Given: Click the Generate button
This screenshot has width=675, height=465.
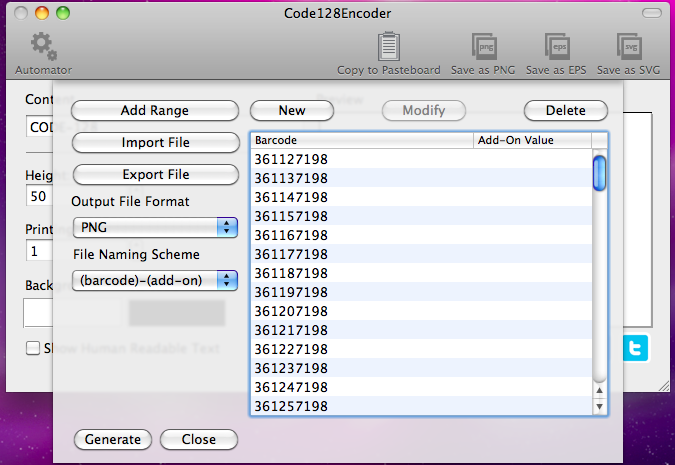Looking at the screenshot, I should [112, 439].
